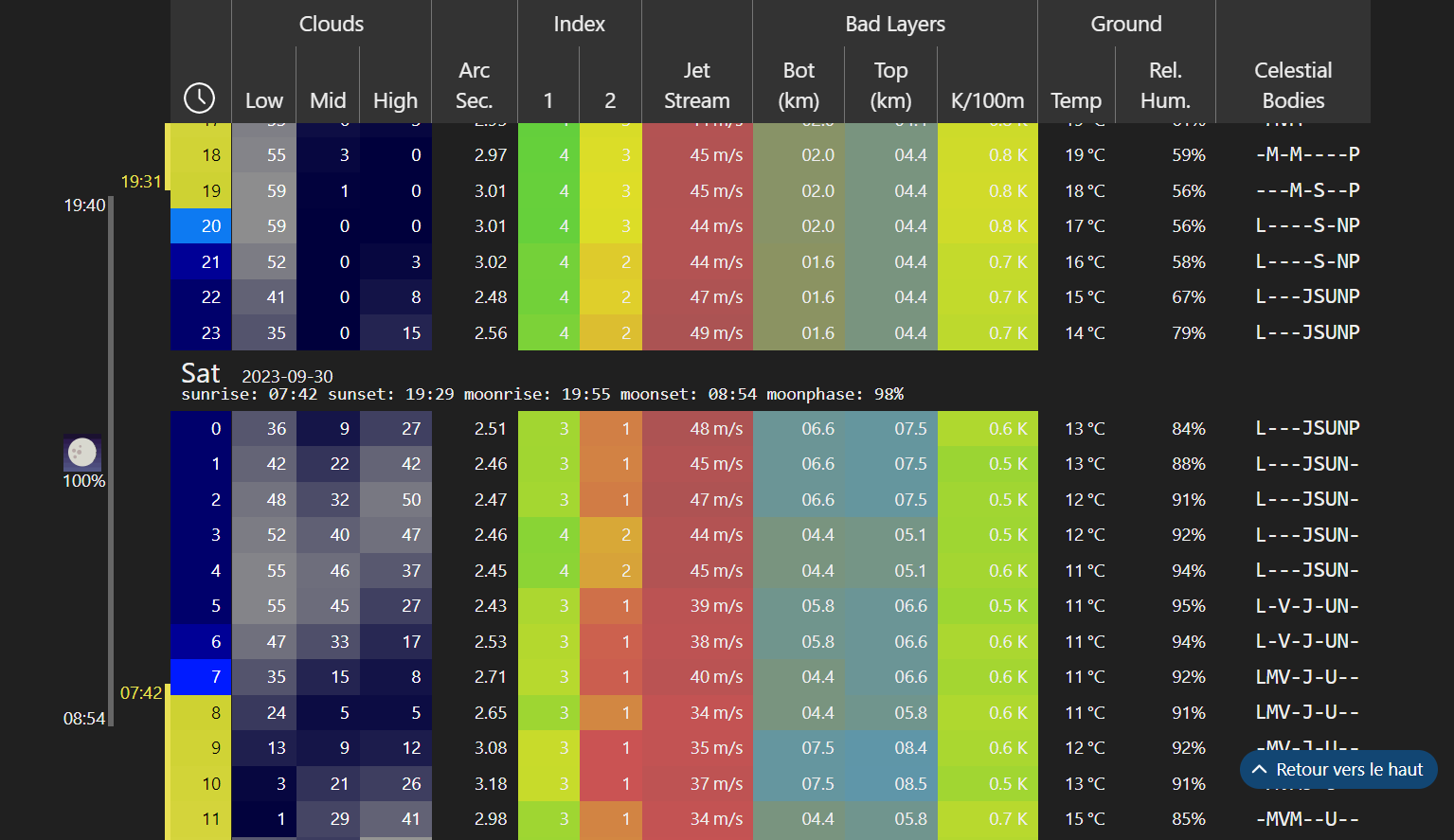1454x840 pixels.
Task: Click the K/100m column header
Action: 987,100
